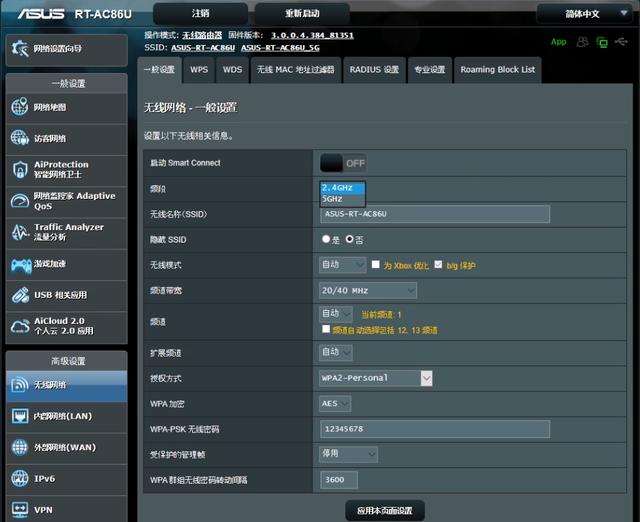Choose 2.4GHz in the band list
The image size is (640, 522).
click(x=342, y=188)
